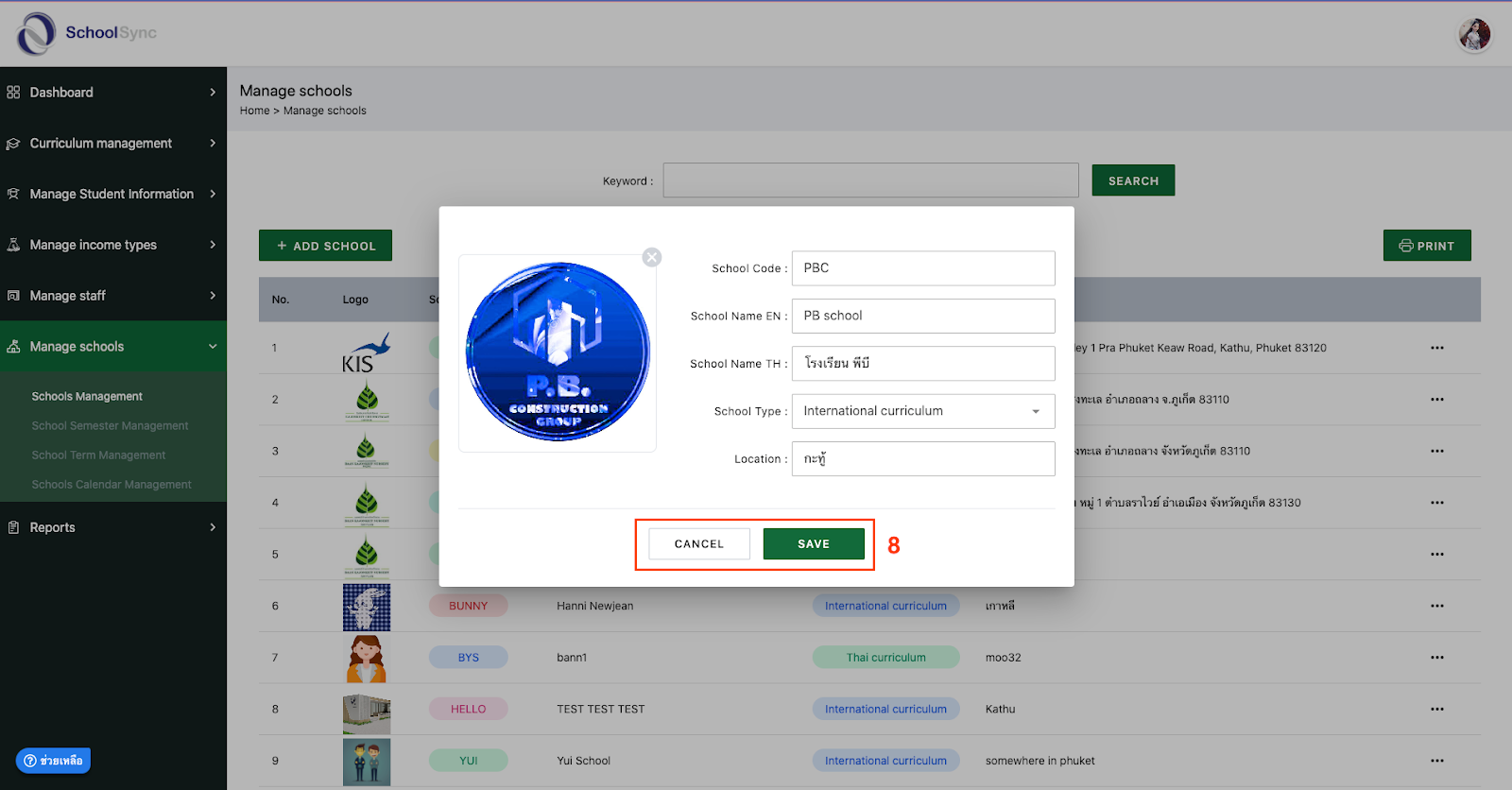Click the Keyword search field
The width and height of the screenshot is (1512, 790).
pos(870,180)
